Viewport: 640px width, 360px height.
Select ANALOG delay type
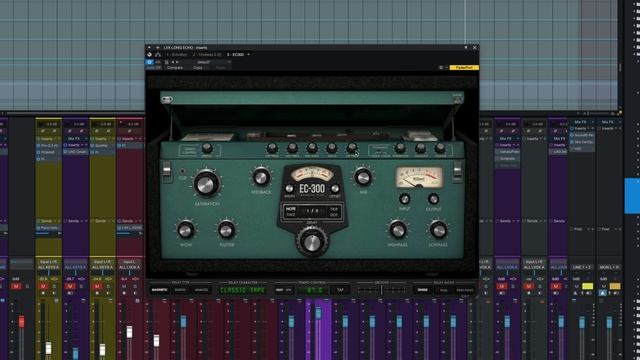[201, 290]
